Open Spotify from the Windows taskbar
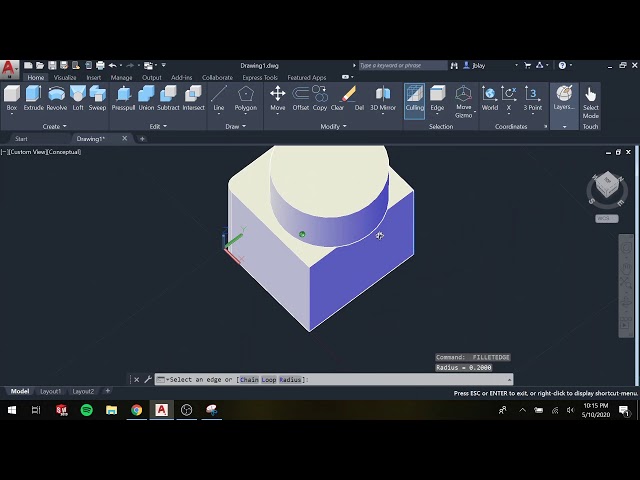This screenshot has width=640, height=480. (x=87, y=410)
